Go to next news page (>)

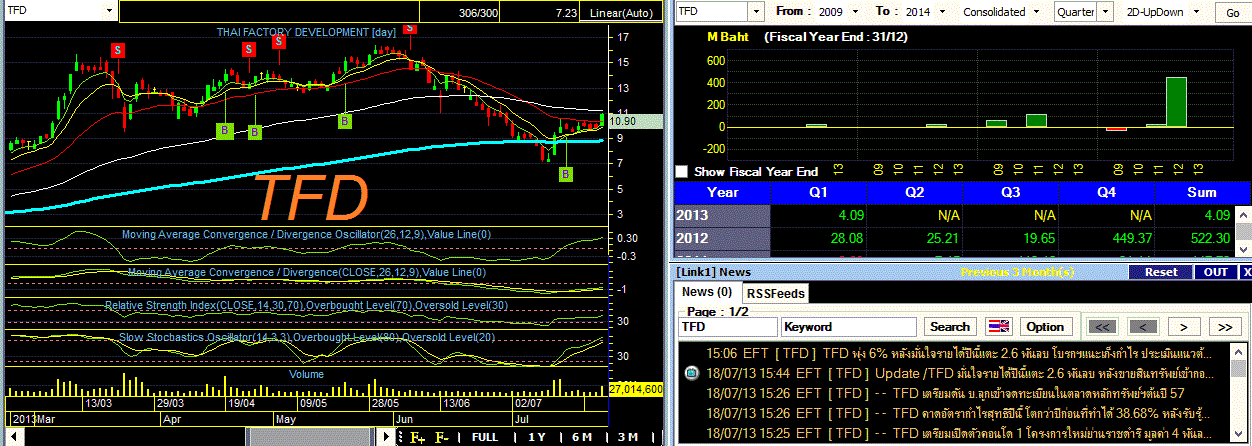pos(1184,327)
